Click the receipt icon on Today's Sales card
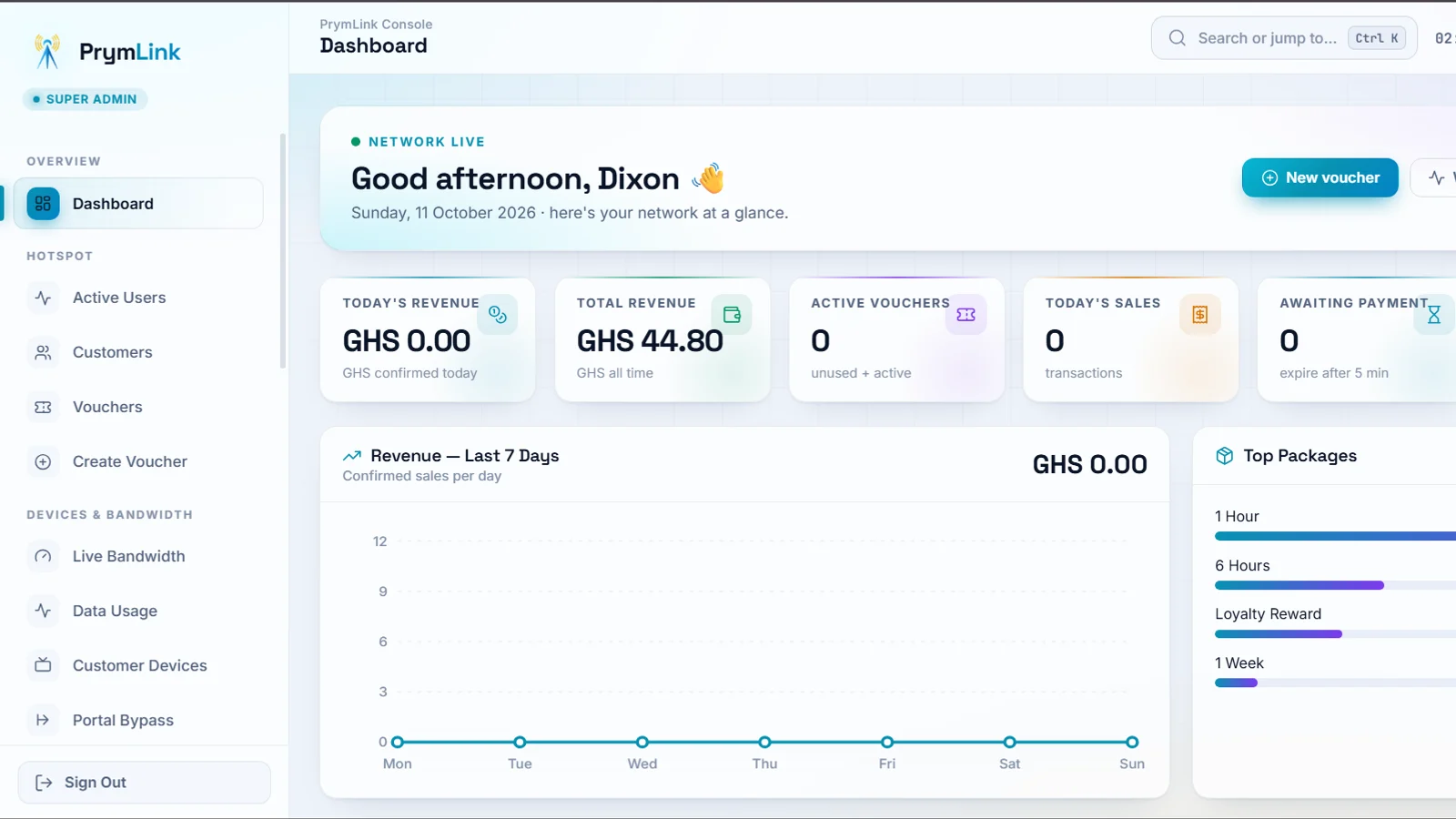 1200,315
